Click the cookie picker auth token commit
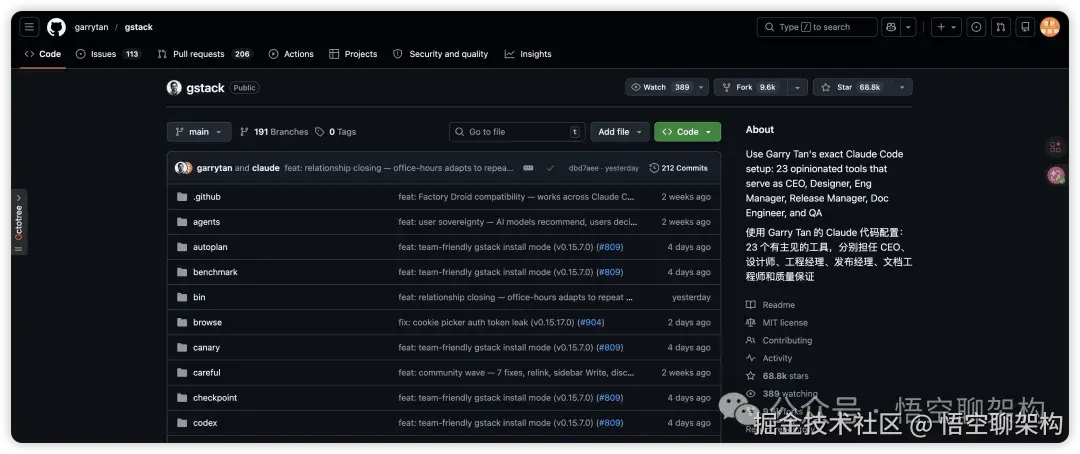 tap(486, 322)
